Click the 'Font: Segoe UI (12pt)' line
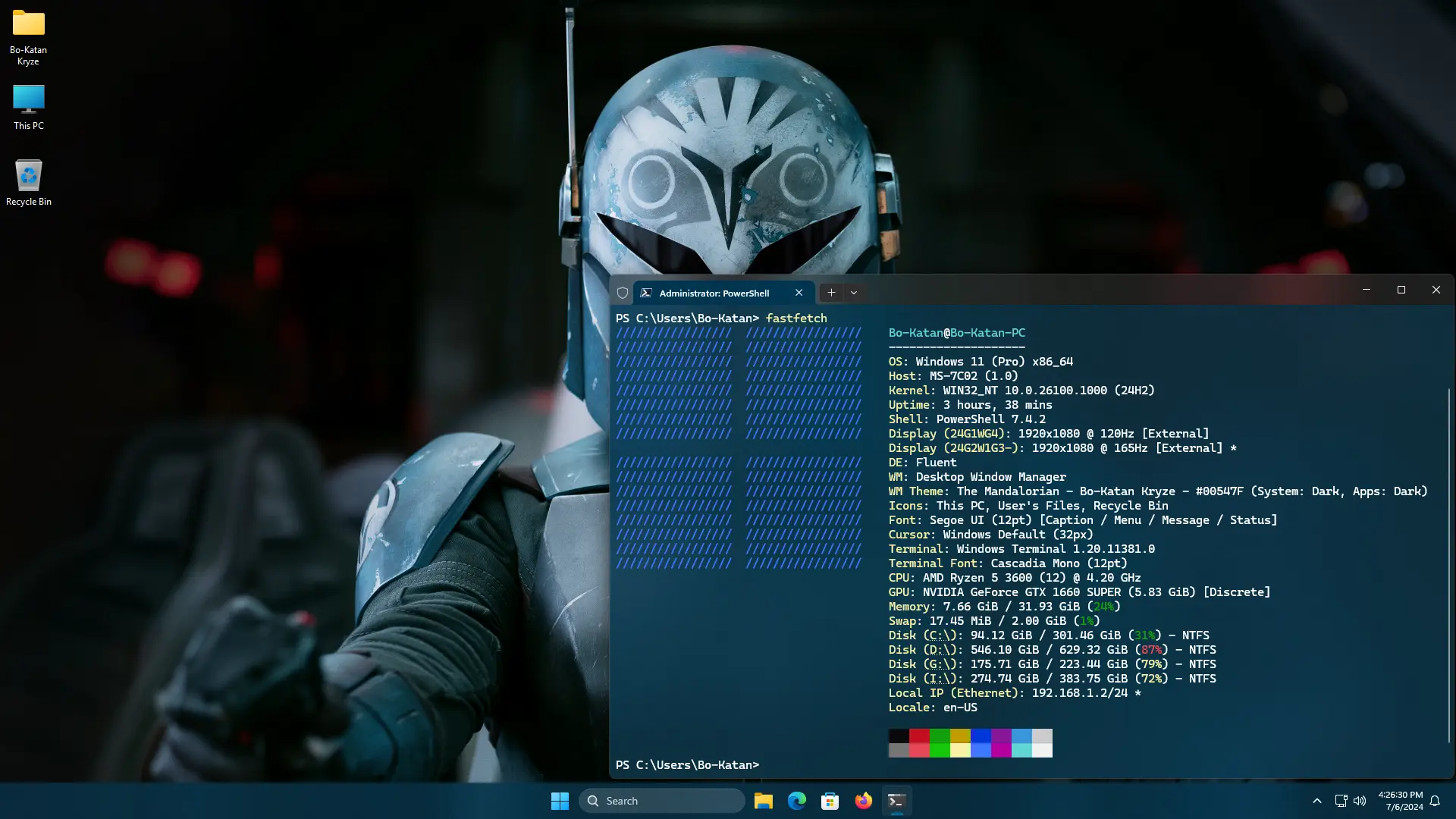This screenshot has width=1456, height=819. [1083, 520]
